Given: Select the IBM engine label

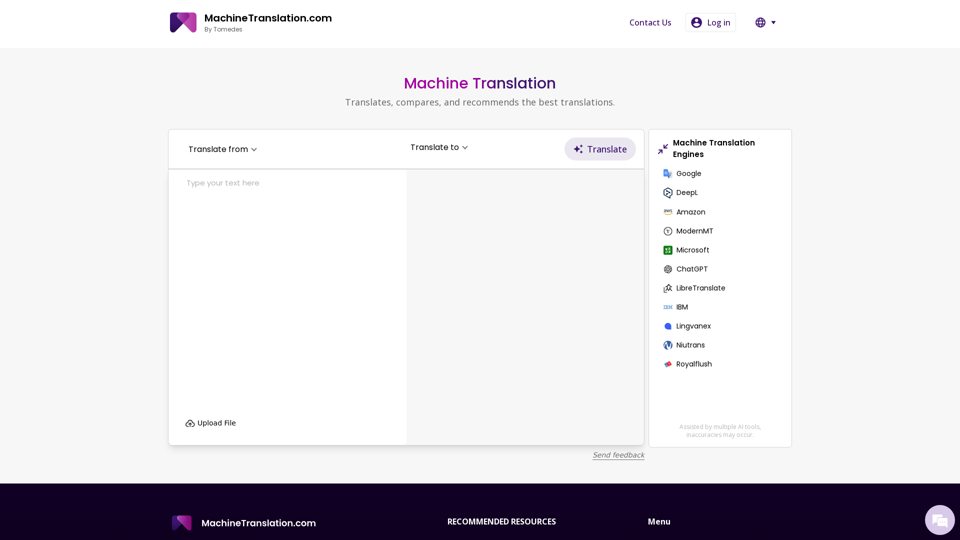Looking at the screenshot, I should point(682,307).
